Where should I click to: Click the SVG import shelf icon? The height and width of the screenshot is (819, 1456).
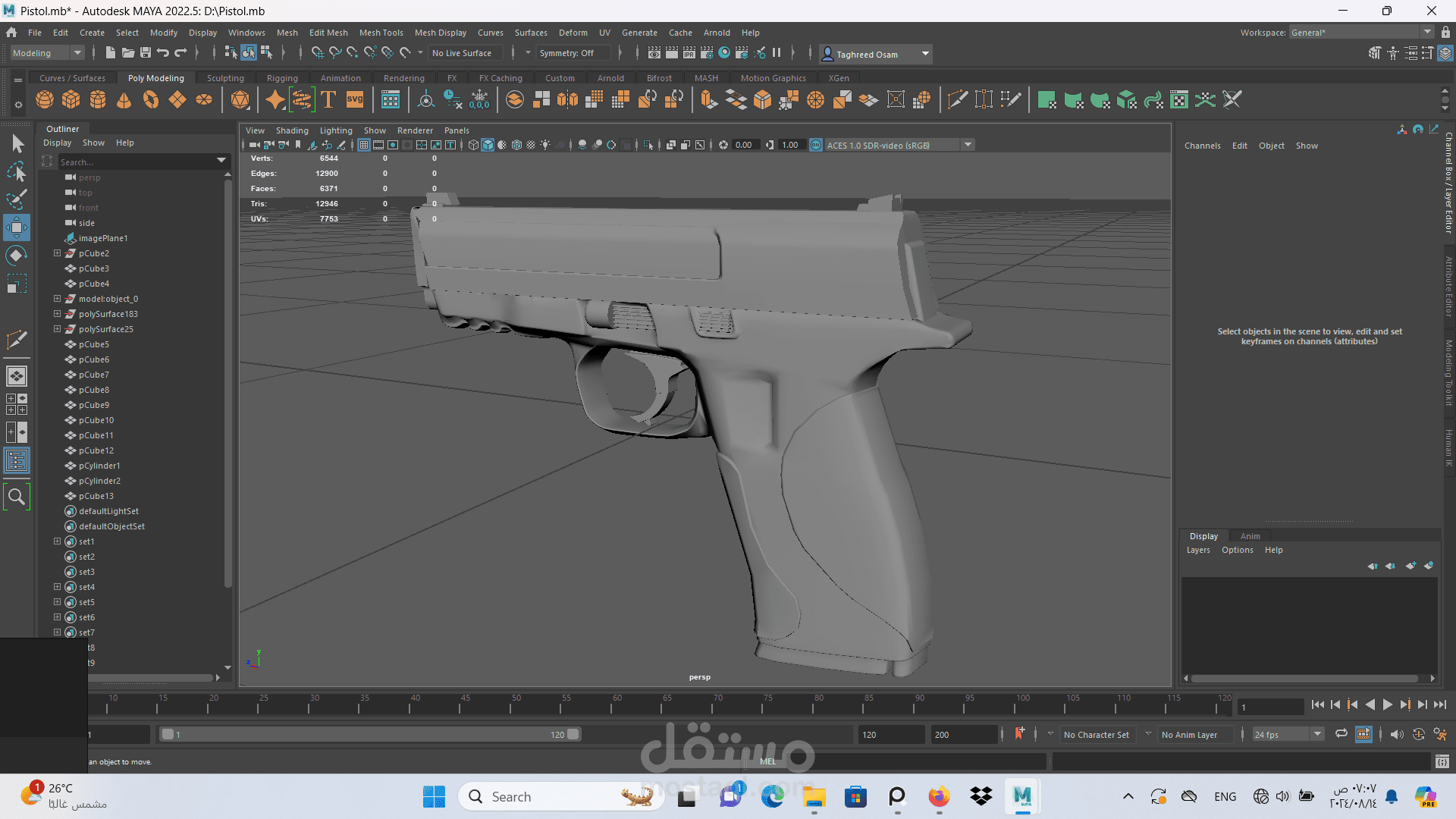pos(355,100)
